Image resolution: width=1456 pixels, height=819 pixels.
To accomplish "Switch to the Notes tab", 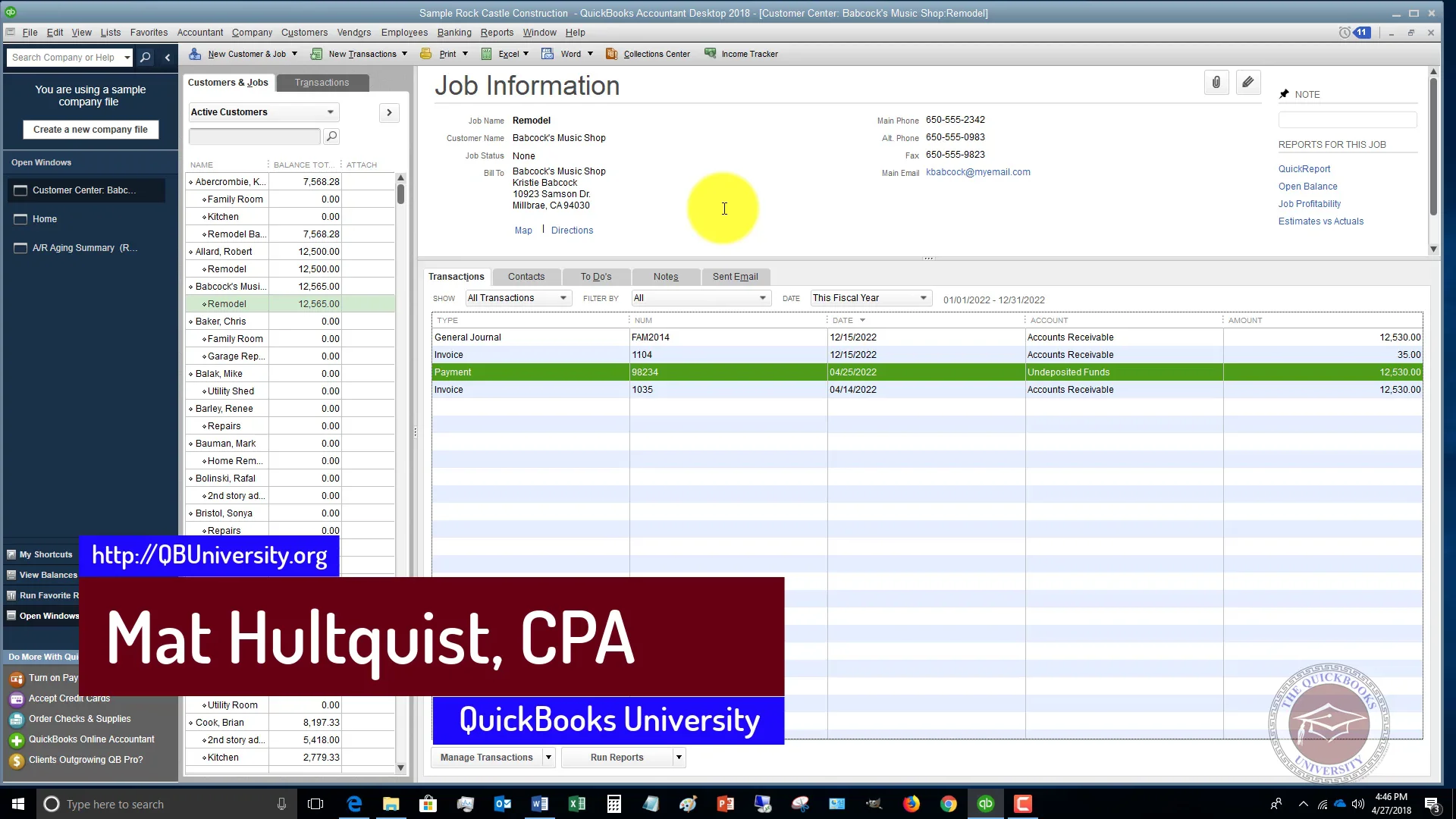I will 666,277.
